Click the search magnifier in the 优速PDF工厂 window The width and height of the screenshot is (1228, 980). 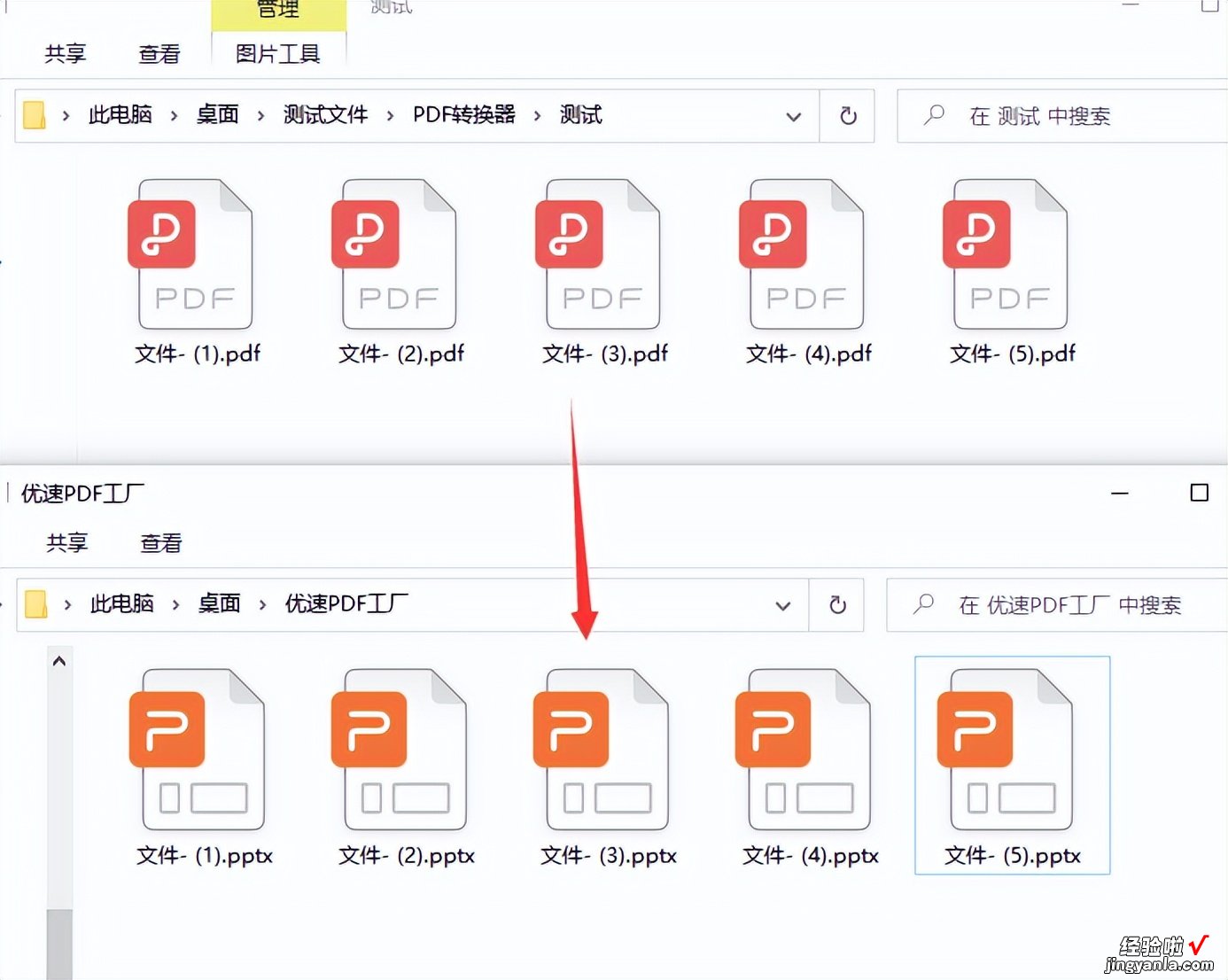[923, 604]
